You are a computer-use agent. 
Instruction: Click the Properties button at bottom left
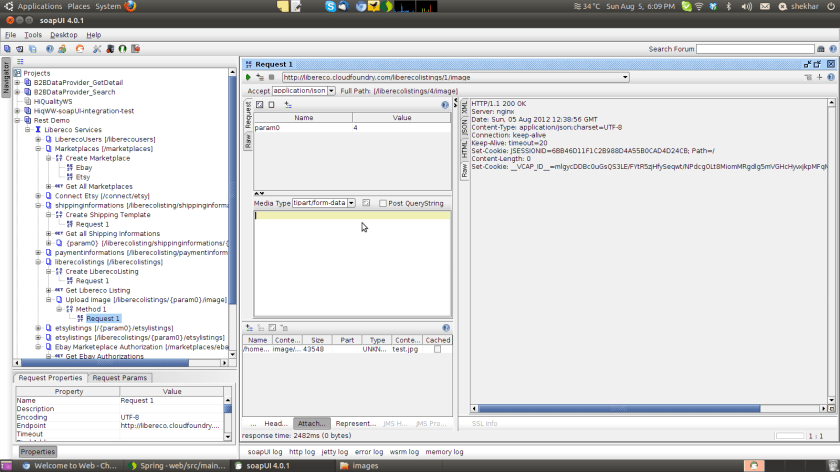pos(38,452)
